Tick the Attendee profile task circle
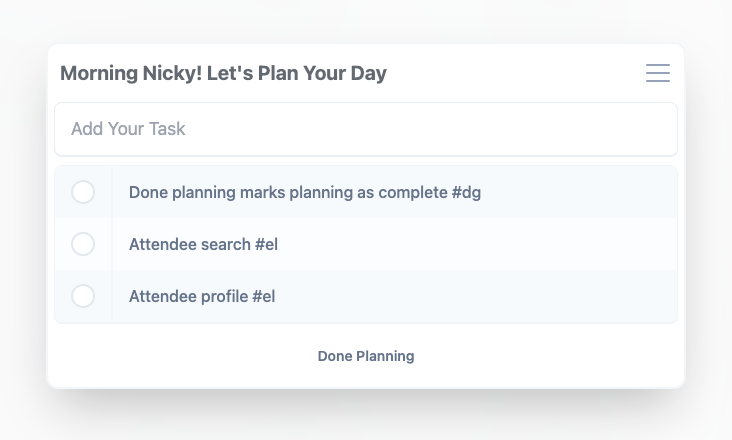Screen dimensions: 732x440 pos(83,296)
